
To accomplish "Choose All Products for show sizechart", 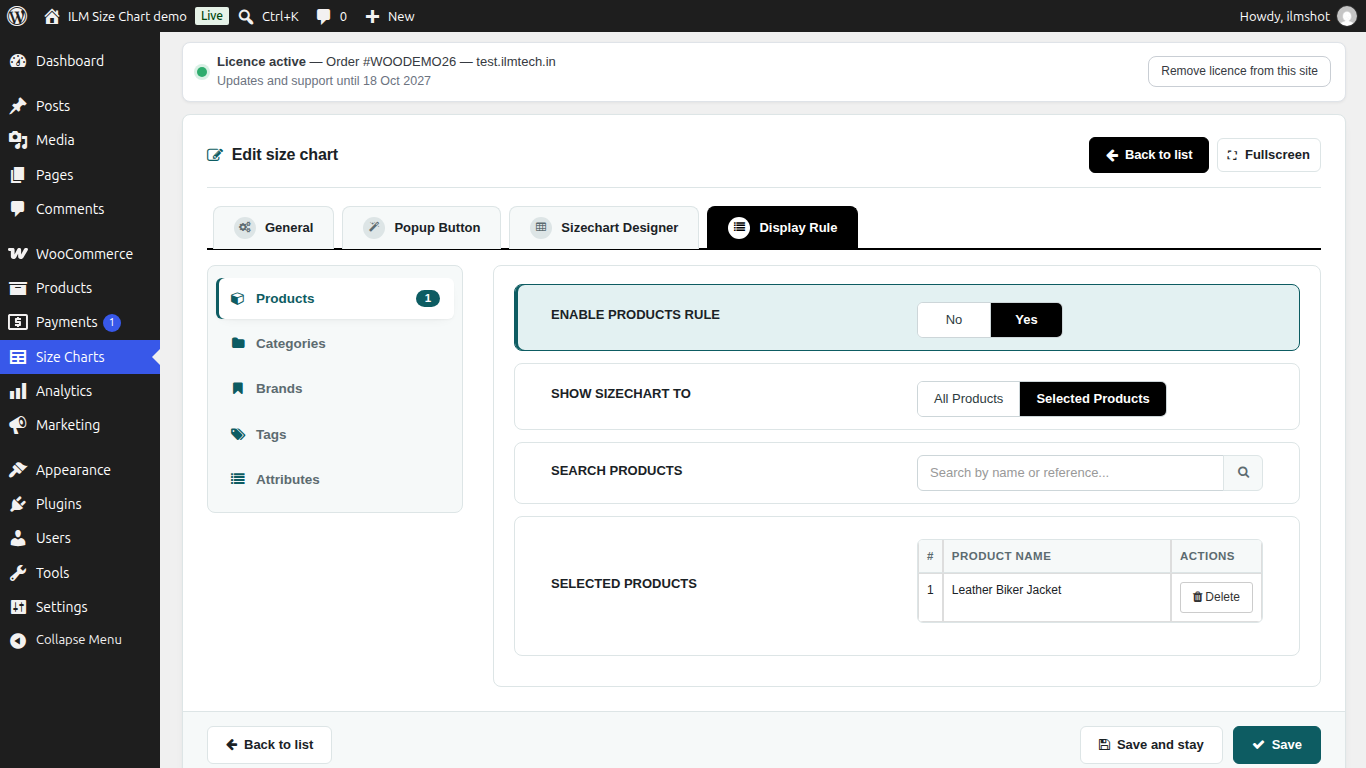I will [968, 399].
